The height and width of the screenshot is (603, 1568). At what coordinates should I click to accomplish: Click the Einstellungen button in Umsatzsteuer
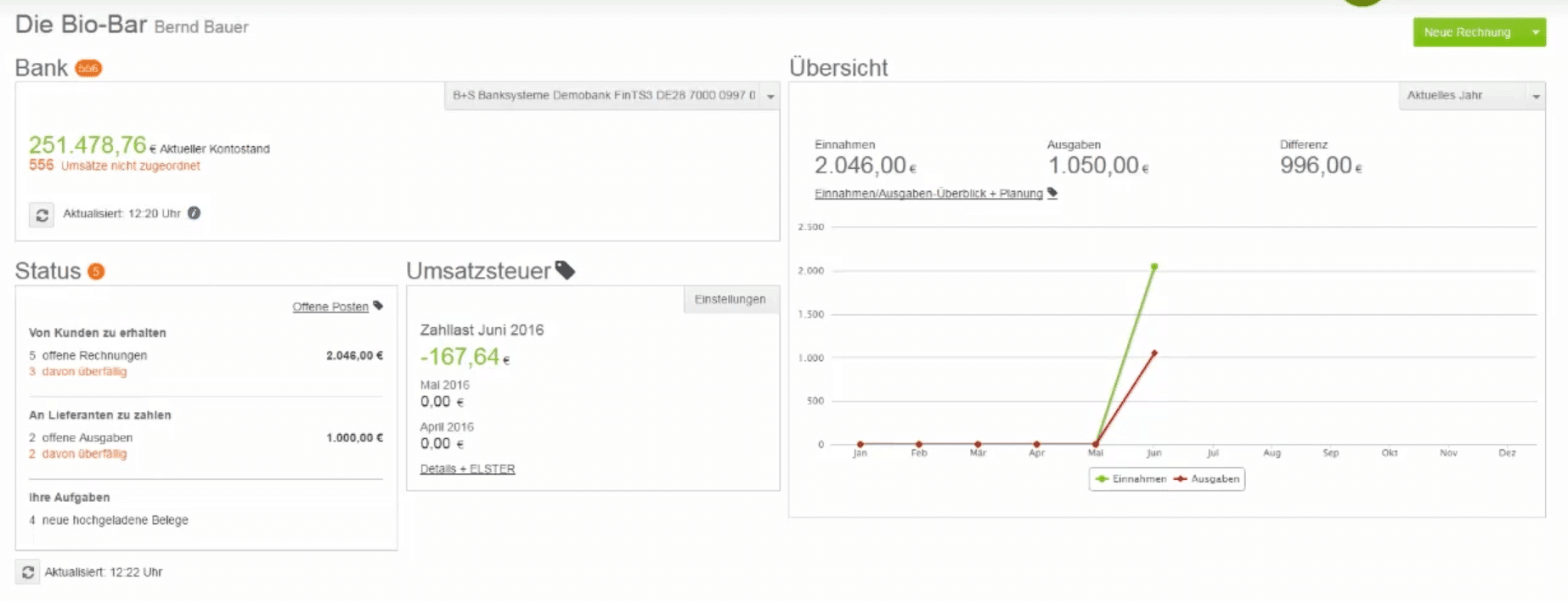pos(730,300)
